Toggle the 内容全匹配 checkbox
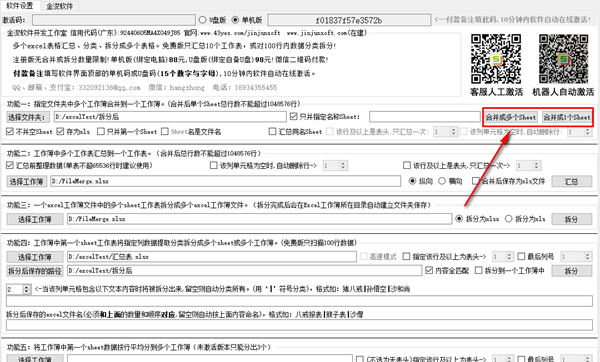The width and height of the screenshot is (600, 362). click(429, 271)
